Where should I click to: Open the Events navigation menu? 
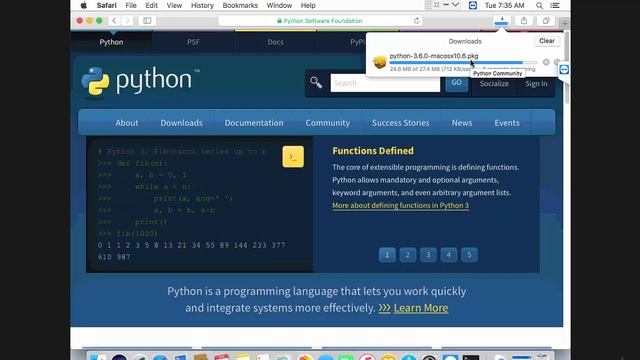(507, 123)
